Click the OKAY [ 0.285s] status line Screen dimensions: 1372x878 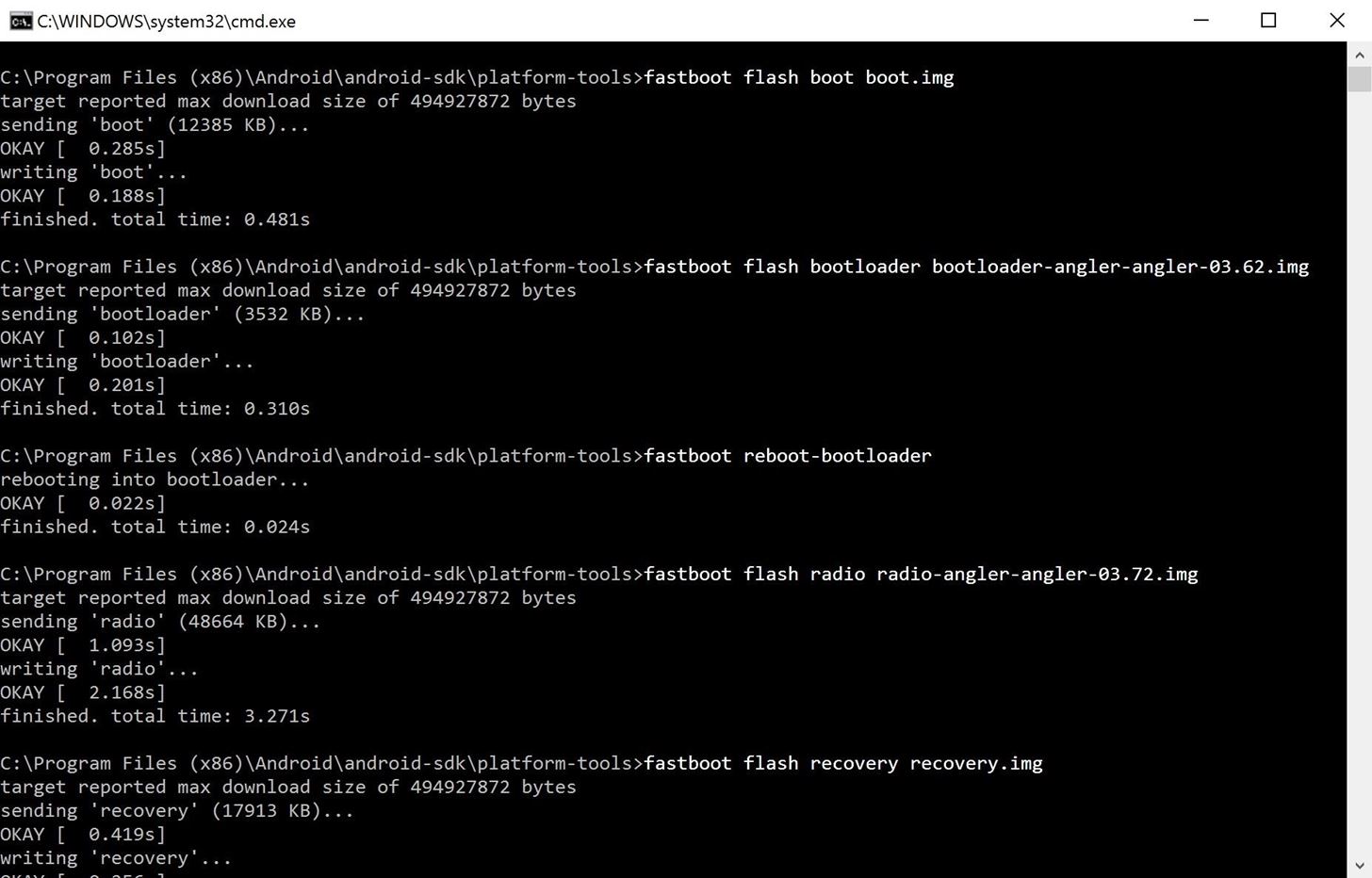(x=83, y=148)
